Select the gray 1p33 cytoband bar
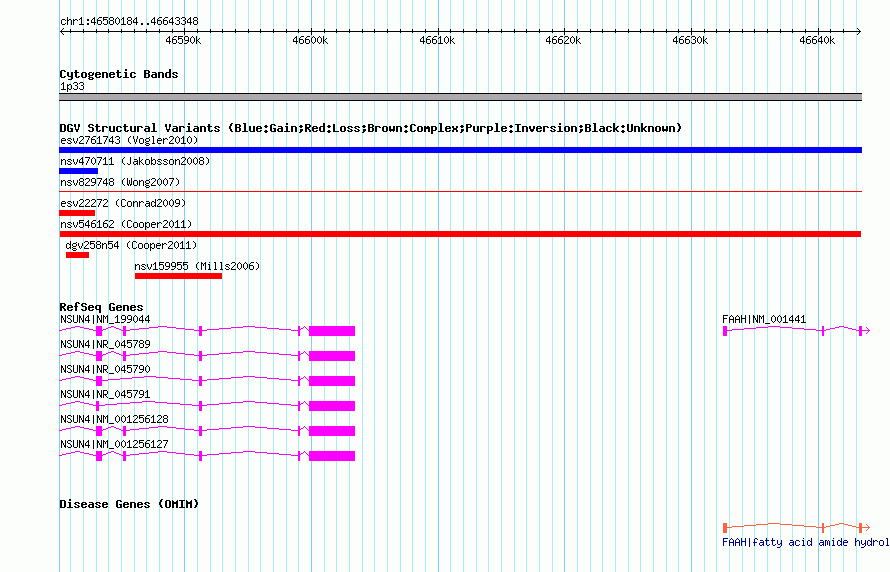Screen dimensions: 890x572 tap(460, 97)
